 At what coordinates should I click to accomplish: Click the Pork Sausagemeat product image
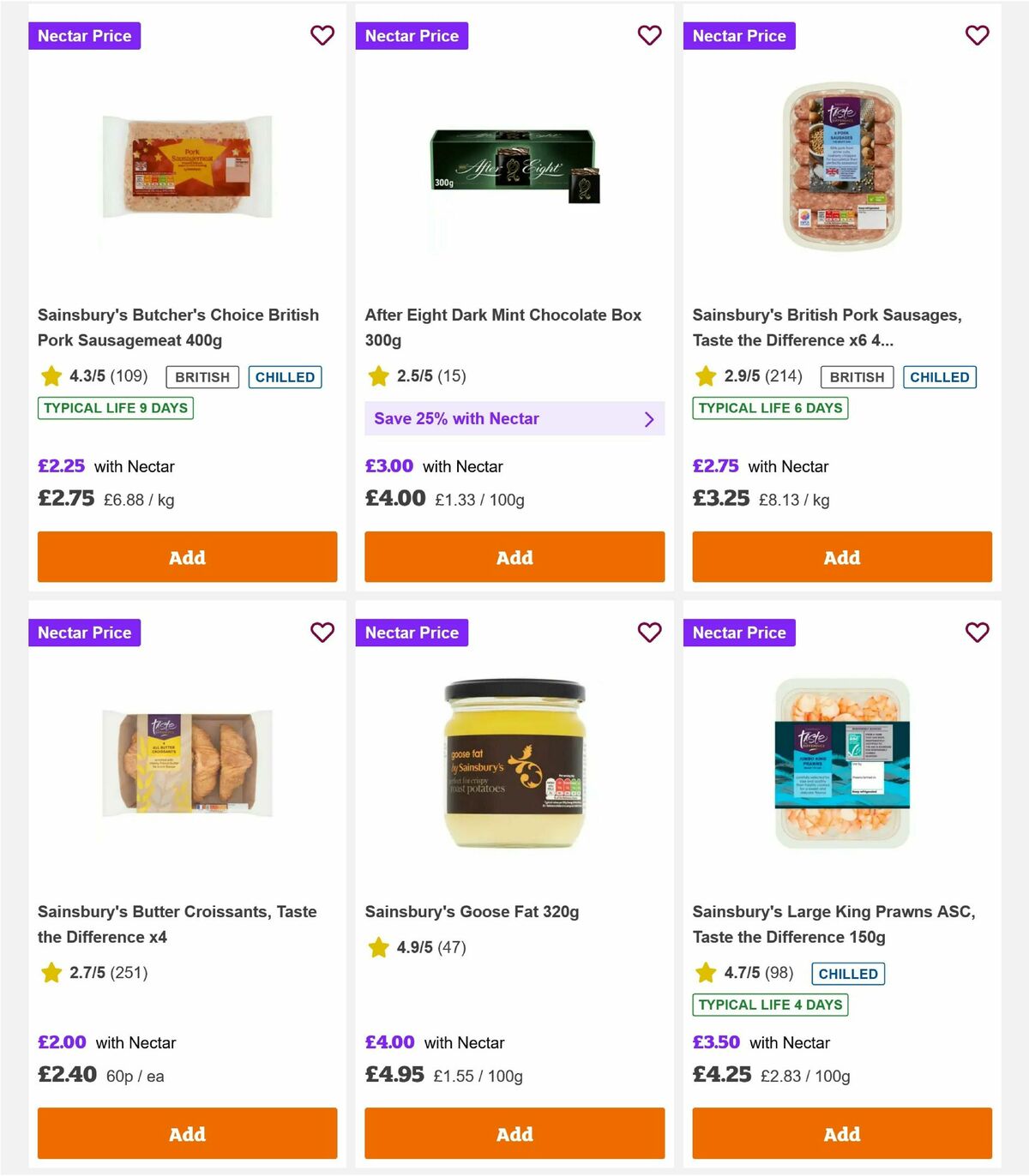click(186, 167)
